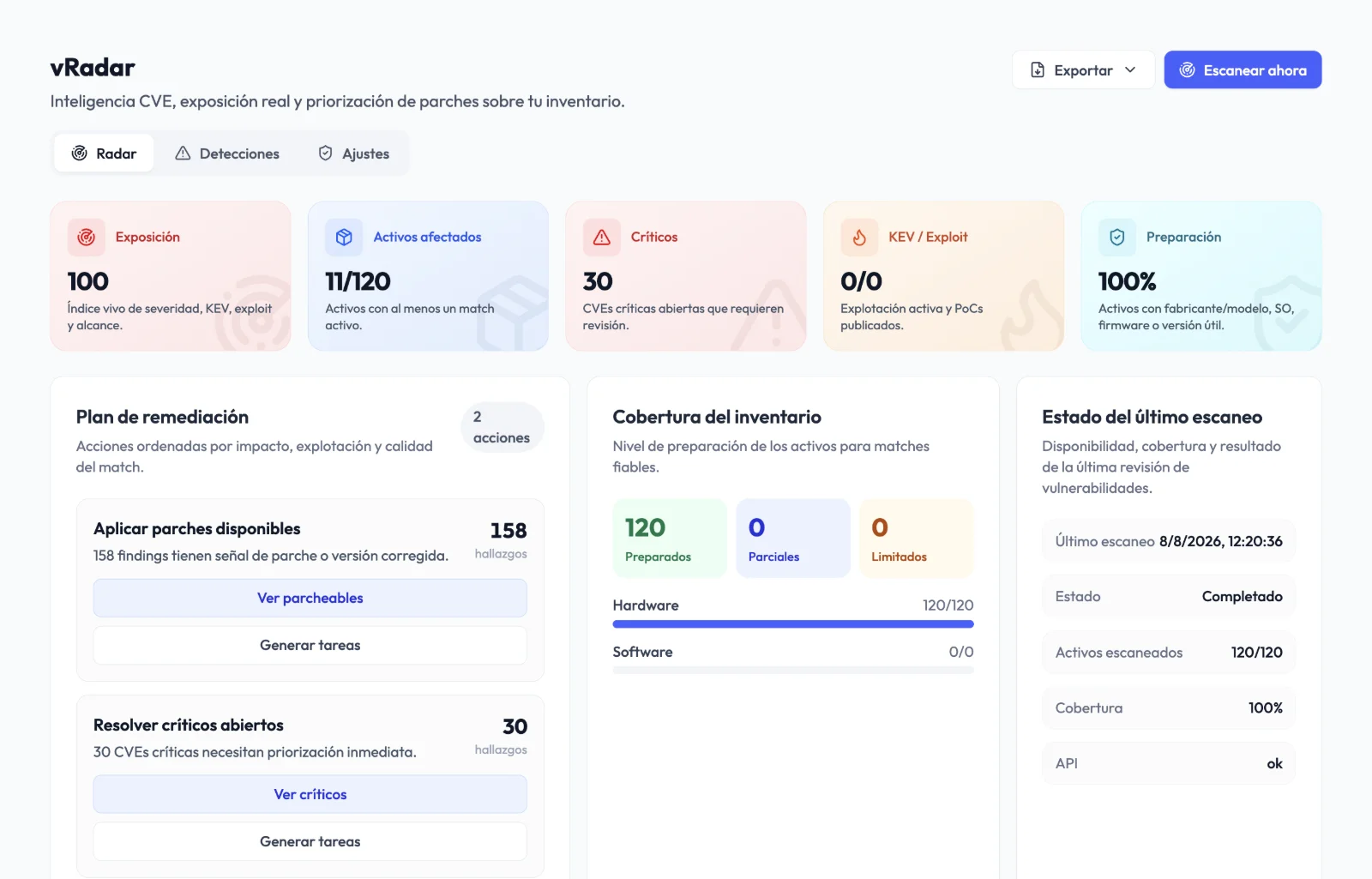The width and height of the screenshot is (1372, 879).
Task: Click Generar tareas under Resolver críticos
Action: [x=310, y=841]
